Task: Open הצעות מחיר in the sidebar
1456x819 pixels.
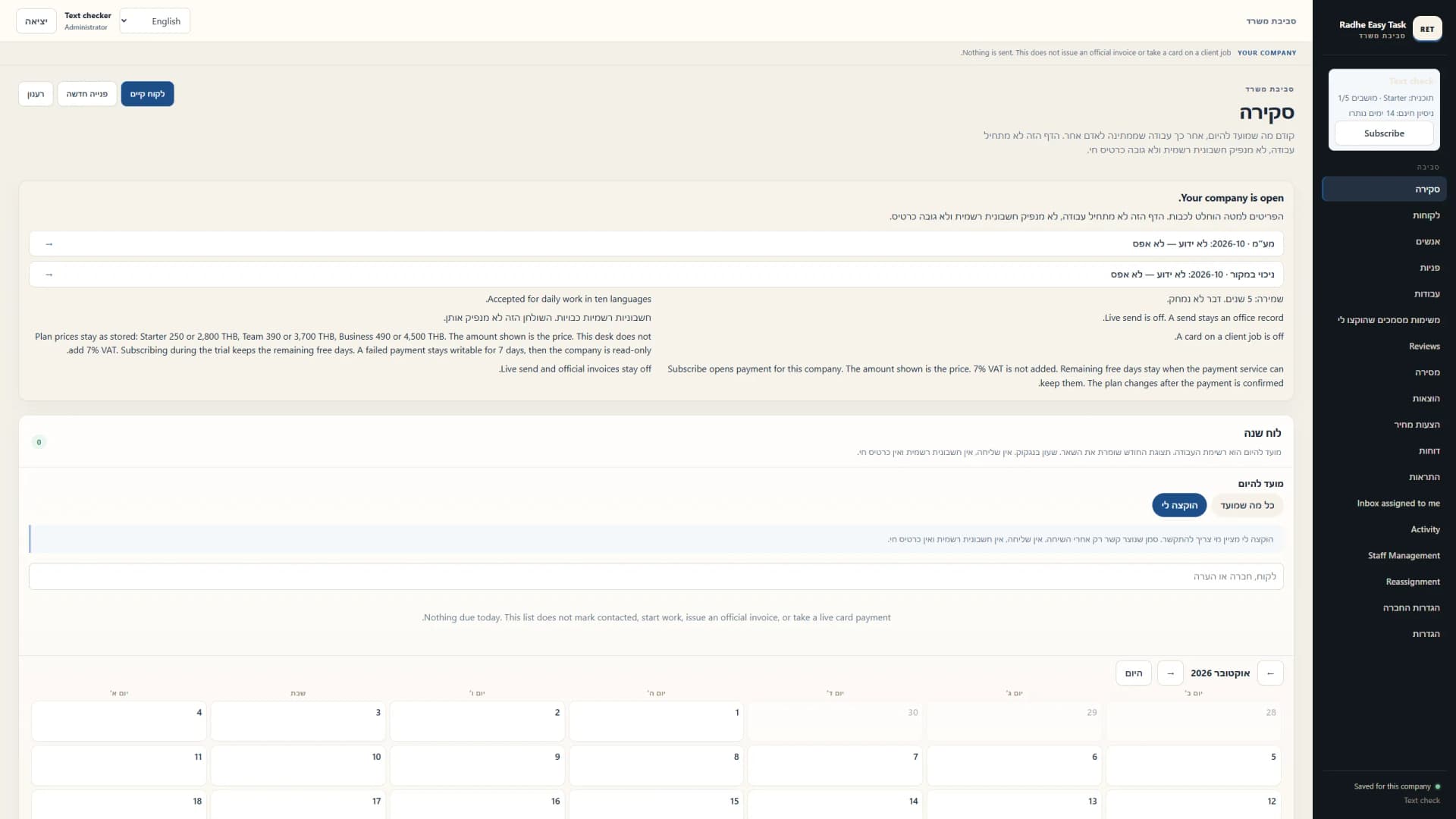Action: click(1384, 425)
